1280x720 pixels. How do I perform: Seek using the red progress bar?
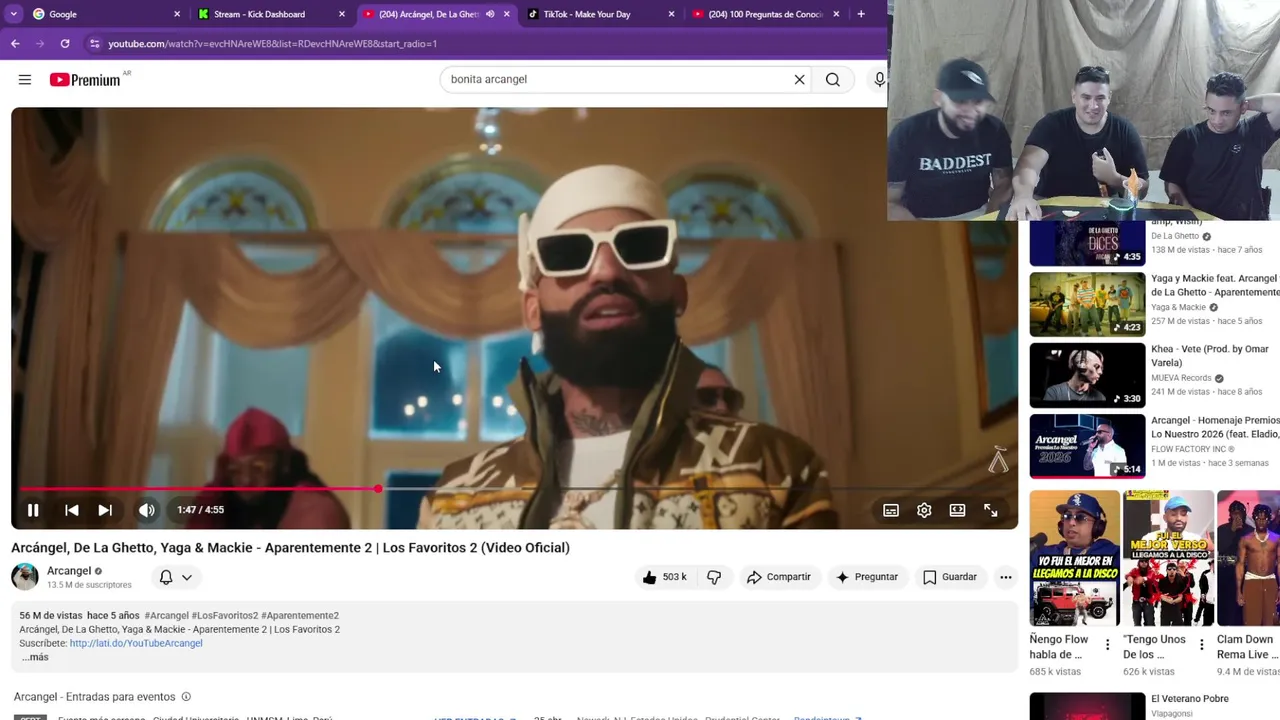[515, 489]
